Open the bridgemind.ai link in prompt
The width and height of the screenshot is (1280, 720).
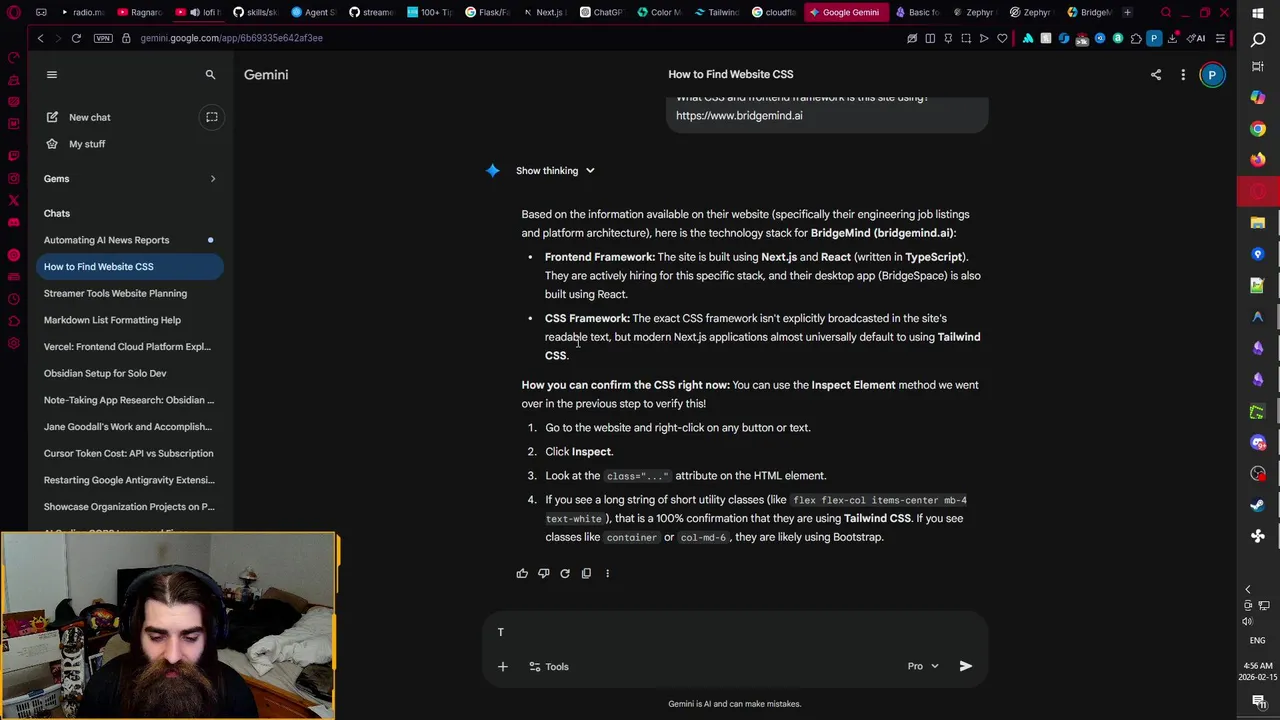739,116
